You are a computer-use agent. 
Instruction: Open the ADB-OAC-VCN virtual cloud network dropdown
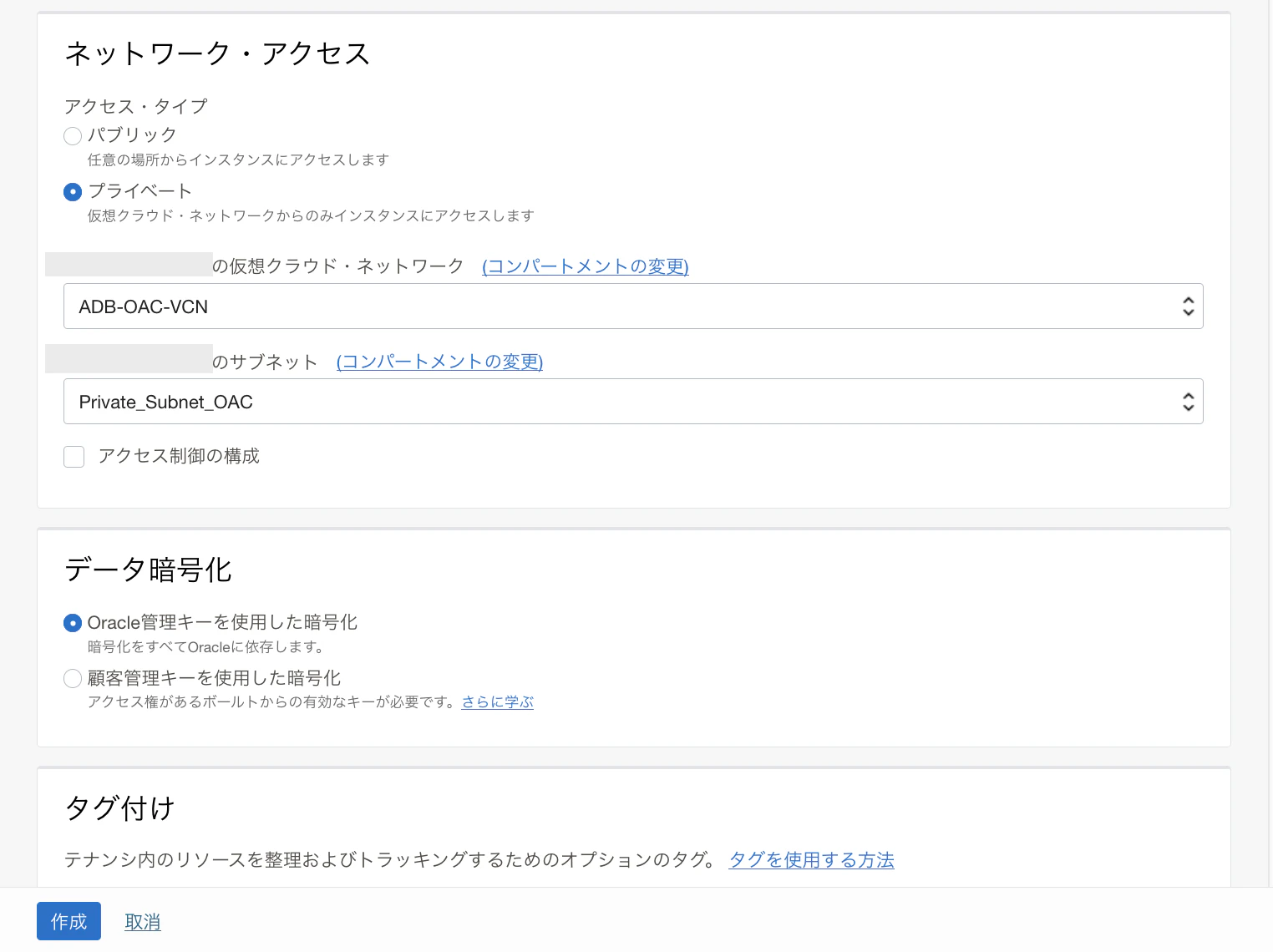(633, 306)
